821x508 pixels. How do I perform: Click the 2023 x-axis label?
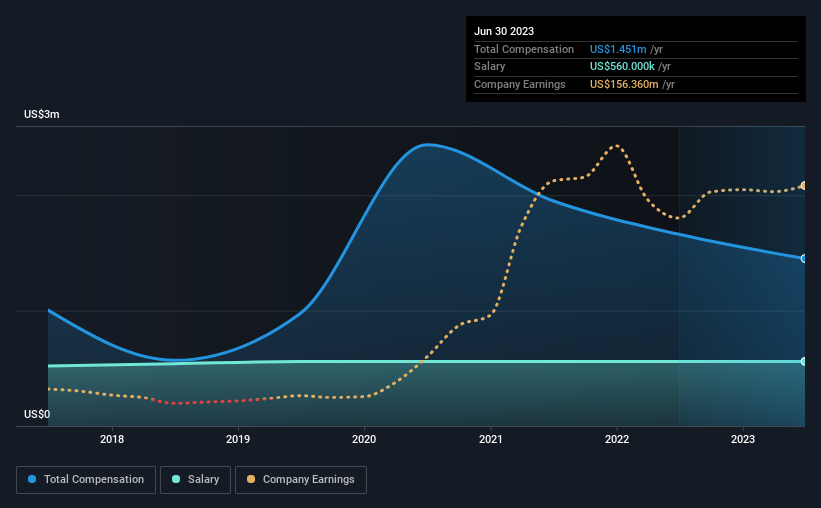coord(743,439)
